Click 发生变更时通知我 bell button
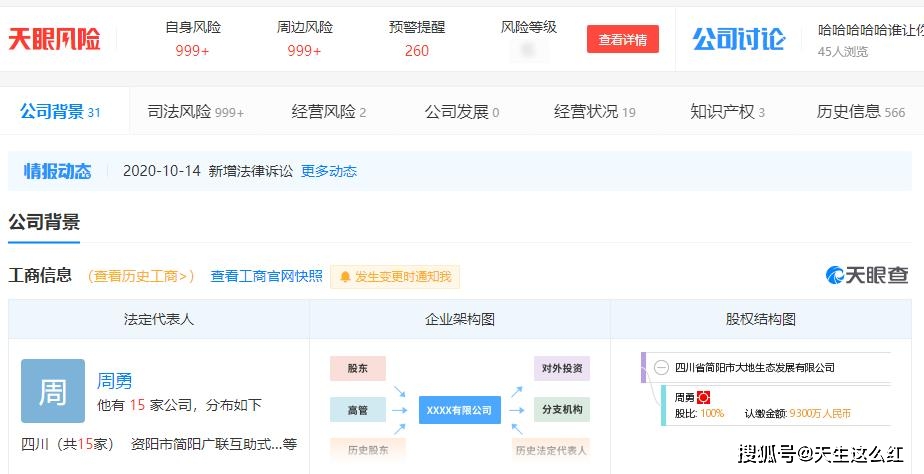The width and height of the screenshot is (924, 474). tap(395, 276)
